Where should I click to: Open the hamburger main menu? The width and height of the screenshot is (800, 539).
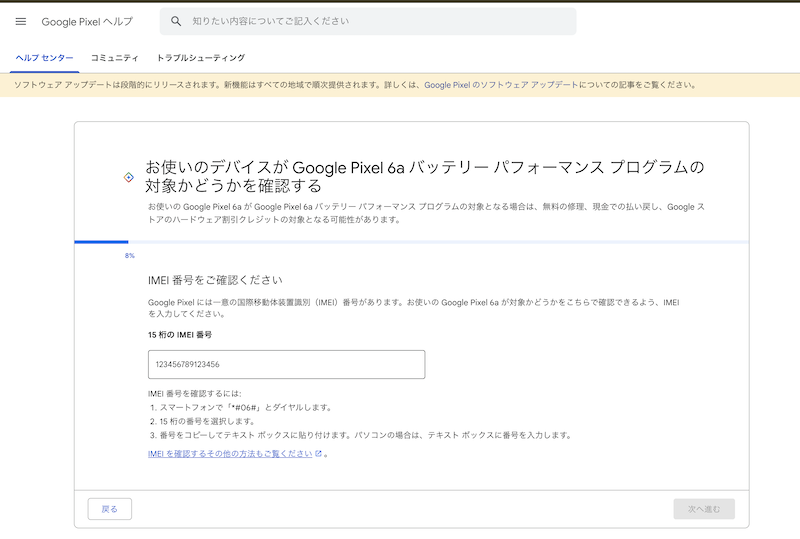coord(21,21)
